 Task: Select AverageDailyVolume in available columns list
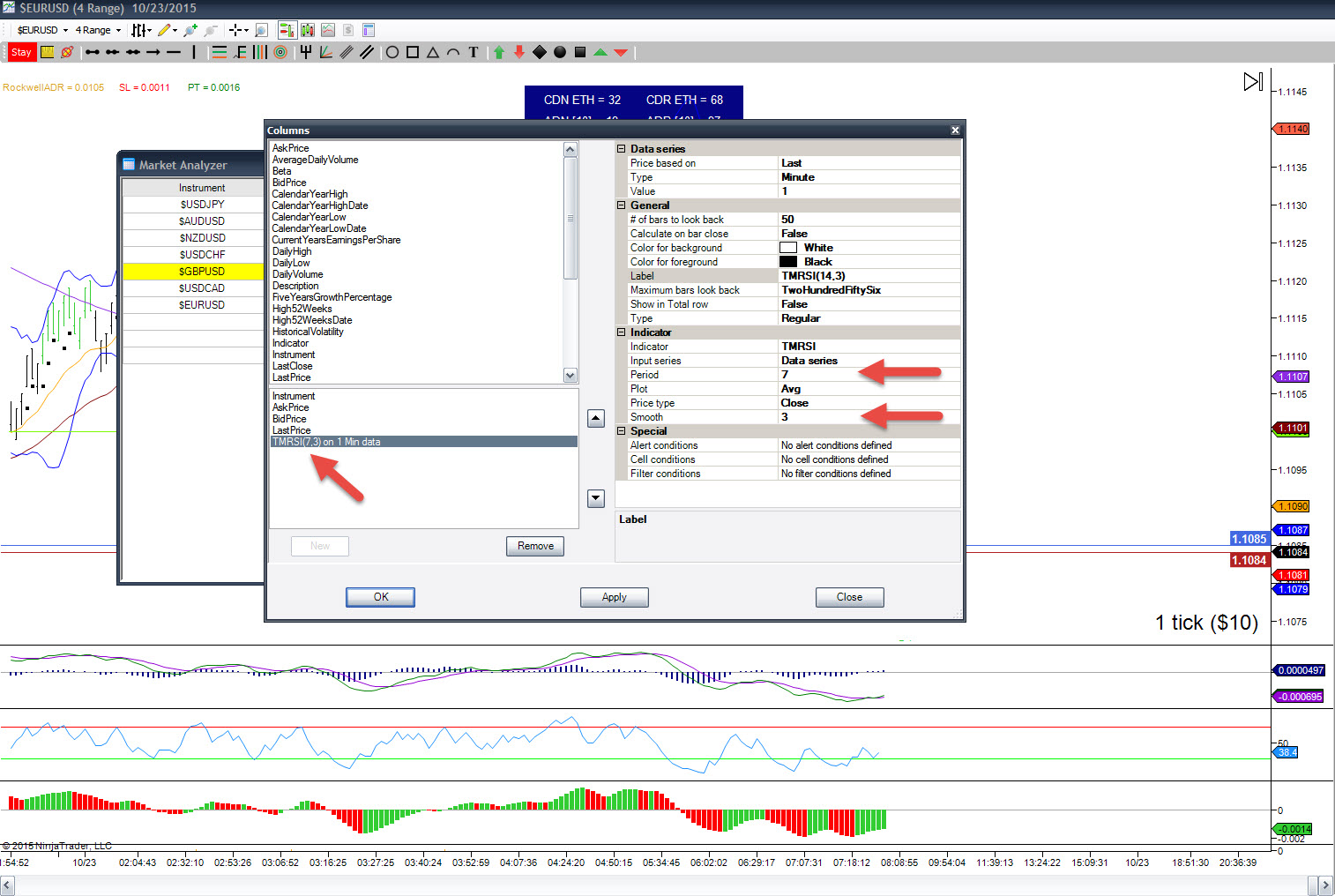315,160
